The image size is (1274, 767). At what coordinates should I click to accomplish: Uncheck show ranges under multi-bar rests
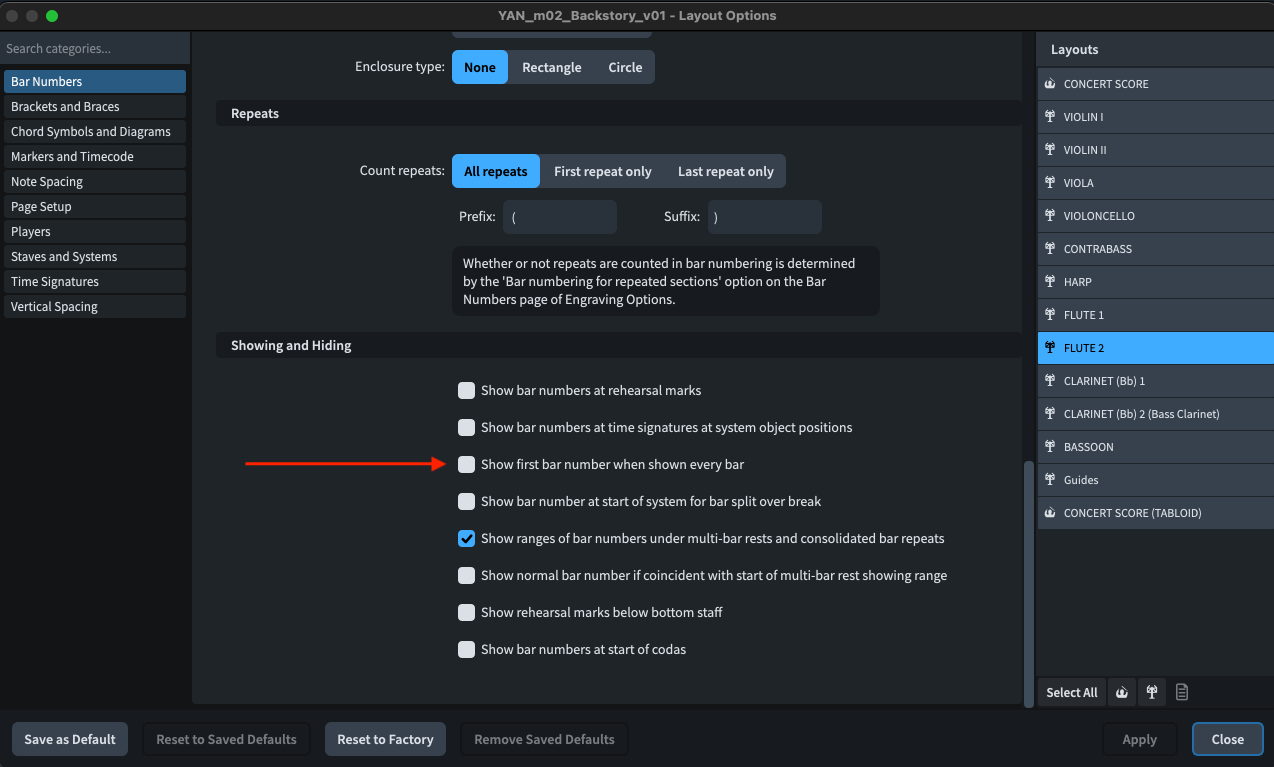point(466,539)
